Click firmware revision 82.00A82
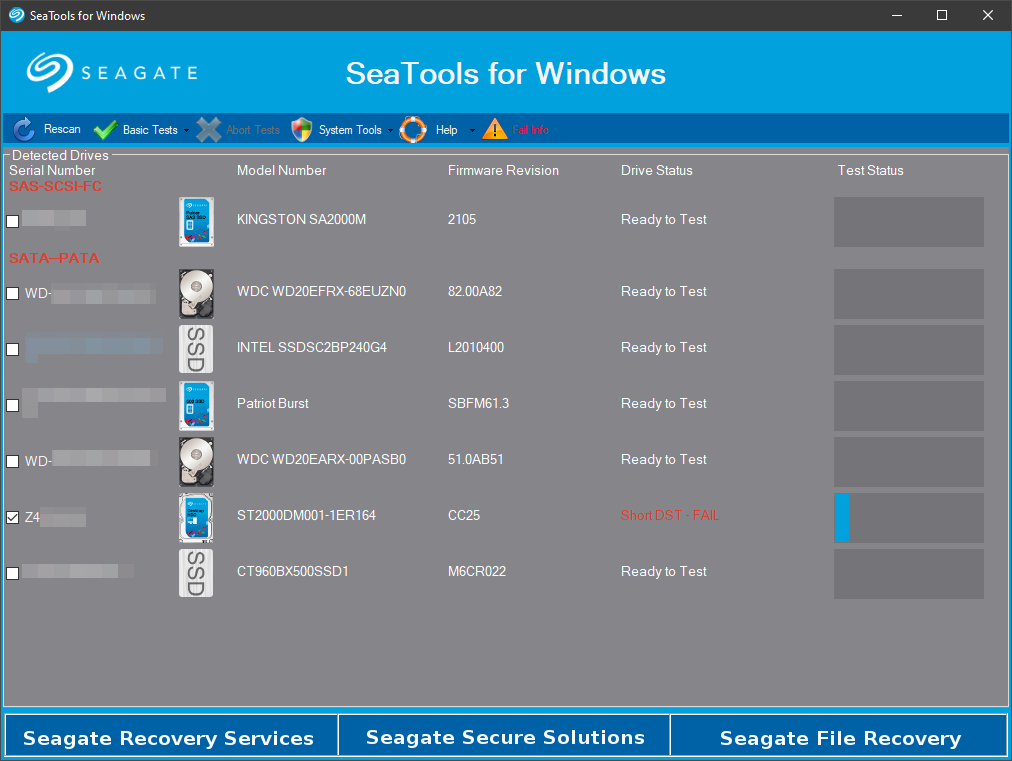The image size is (1012, 761). [475, 291]
